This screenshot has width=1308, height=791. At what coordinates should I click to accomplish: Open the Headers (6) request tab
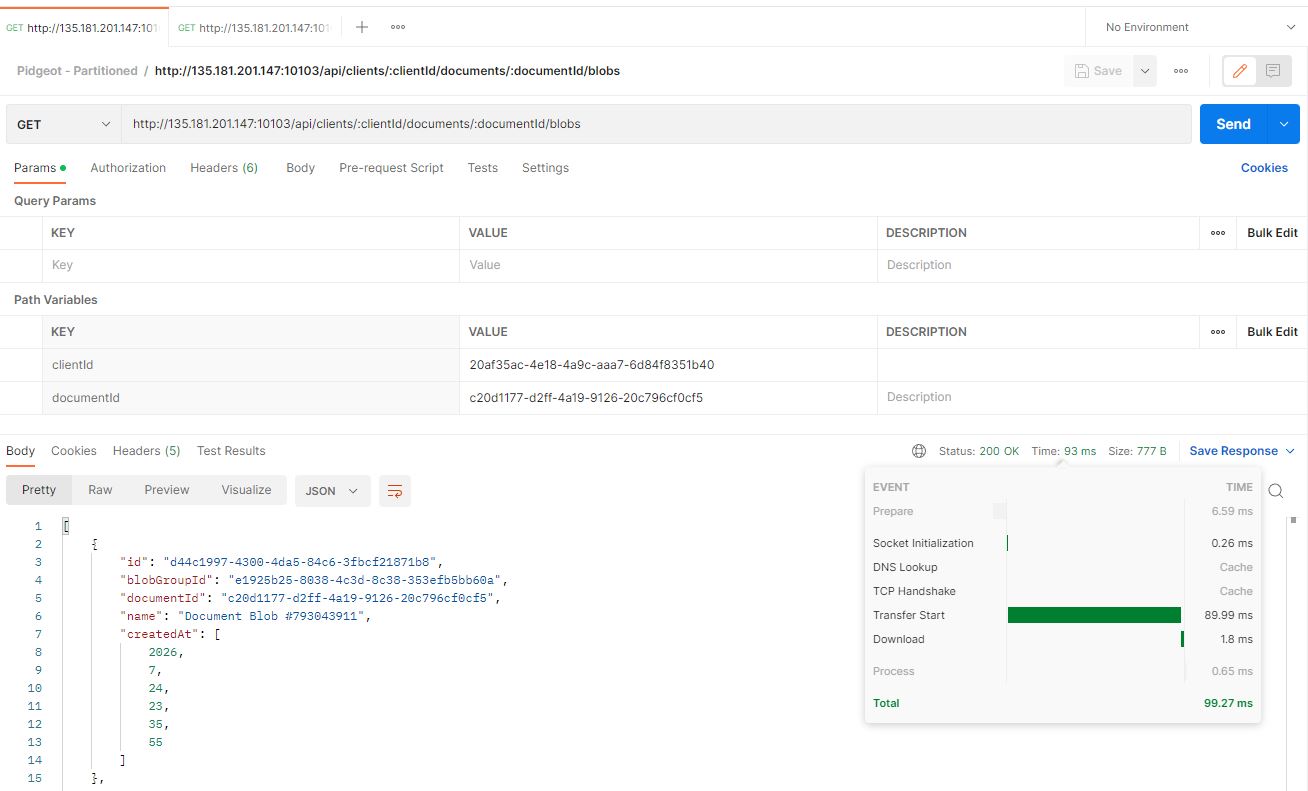click(x=224, y=168)
